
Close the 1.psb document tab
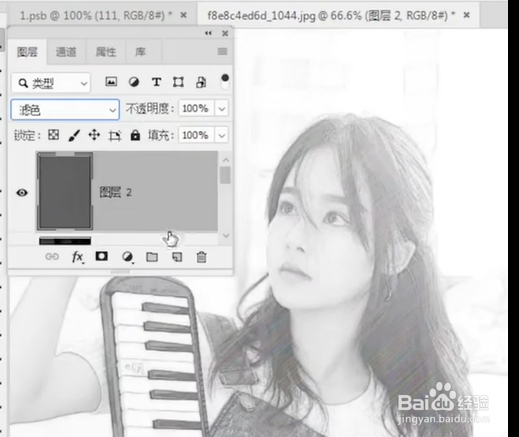click(x=183, y=15)
